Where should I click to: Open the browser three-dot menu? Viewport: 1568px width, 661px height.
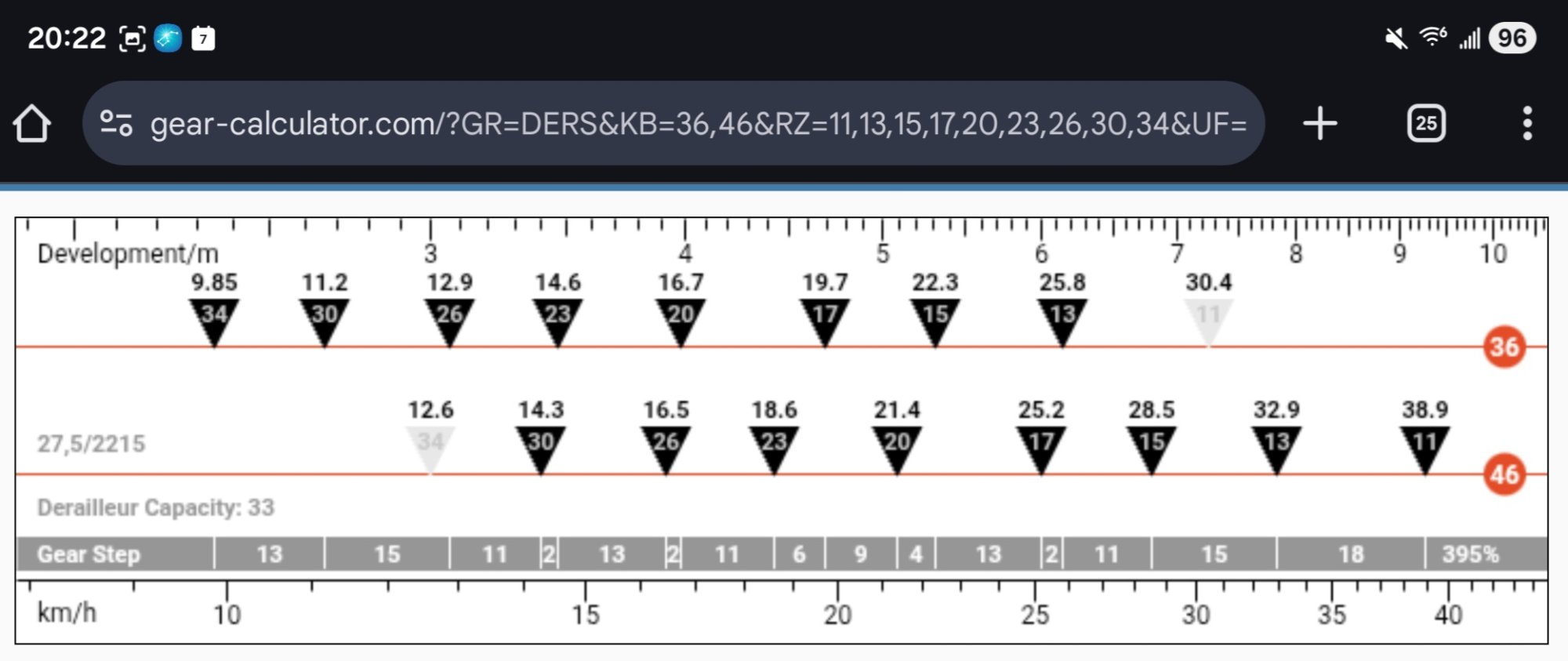[1526, 124]
